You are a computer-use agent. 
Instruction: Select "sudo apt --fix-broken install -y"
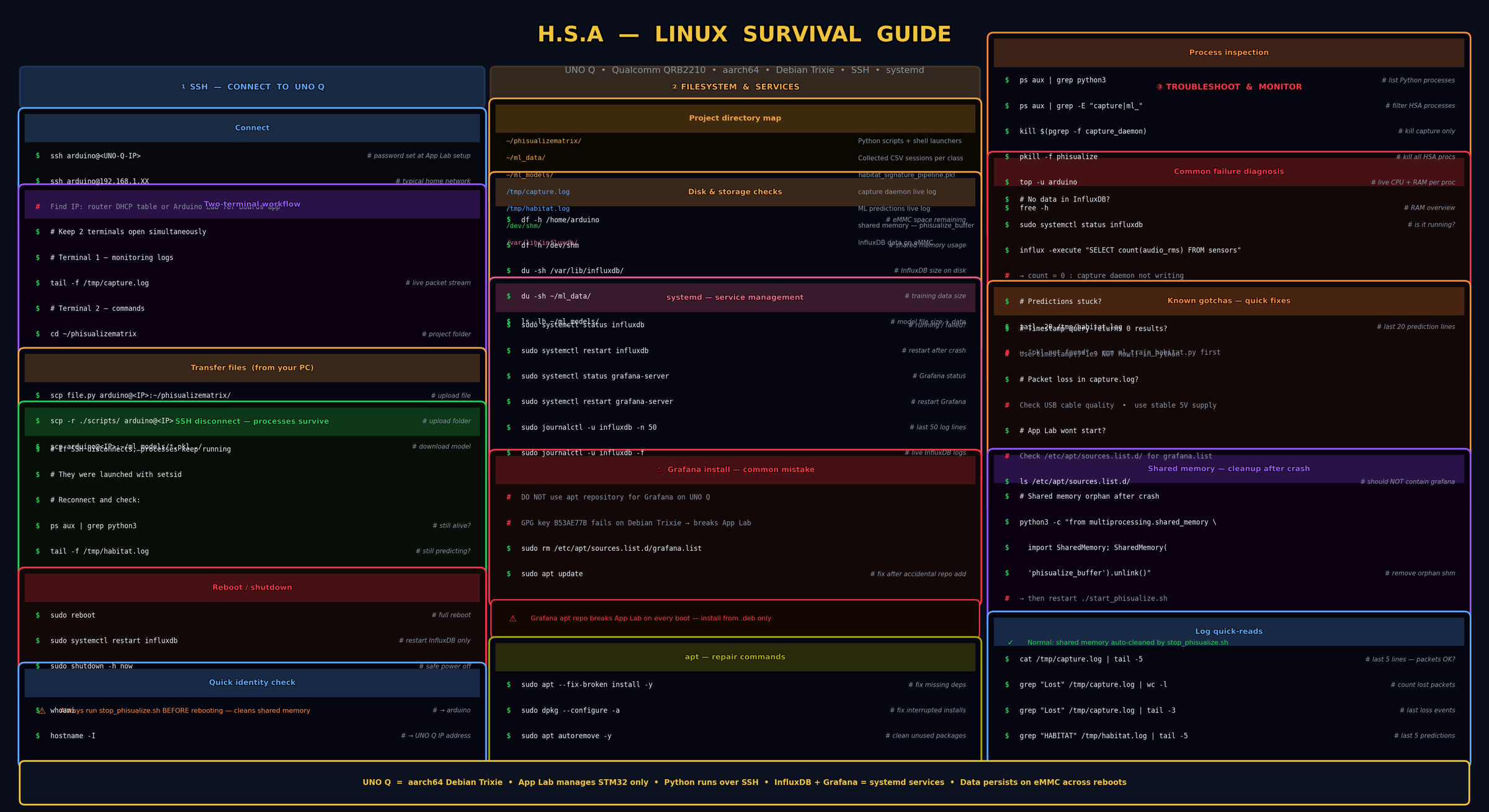tap(587, 685)
